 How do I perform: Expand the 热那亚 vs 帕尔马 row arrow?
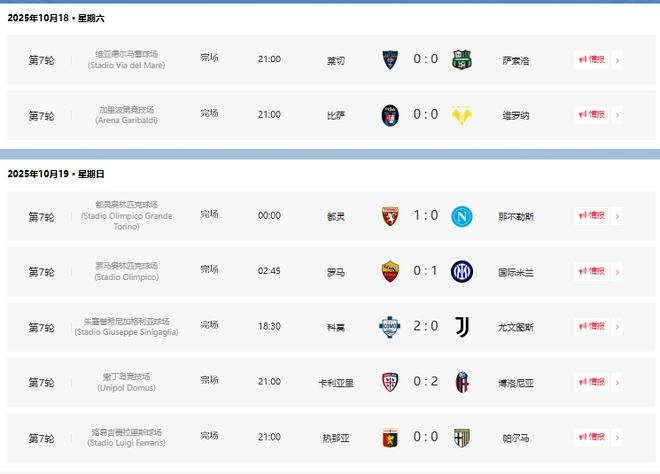coord(617,437)
